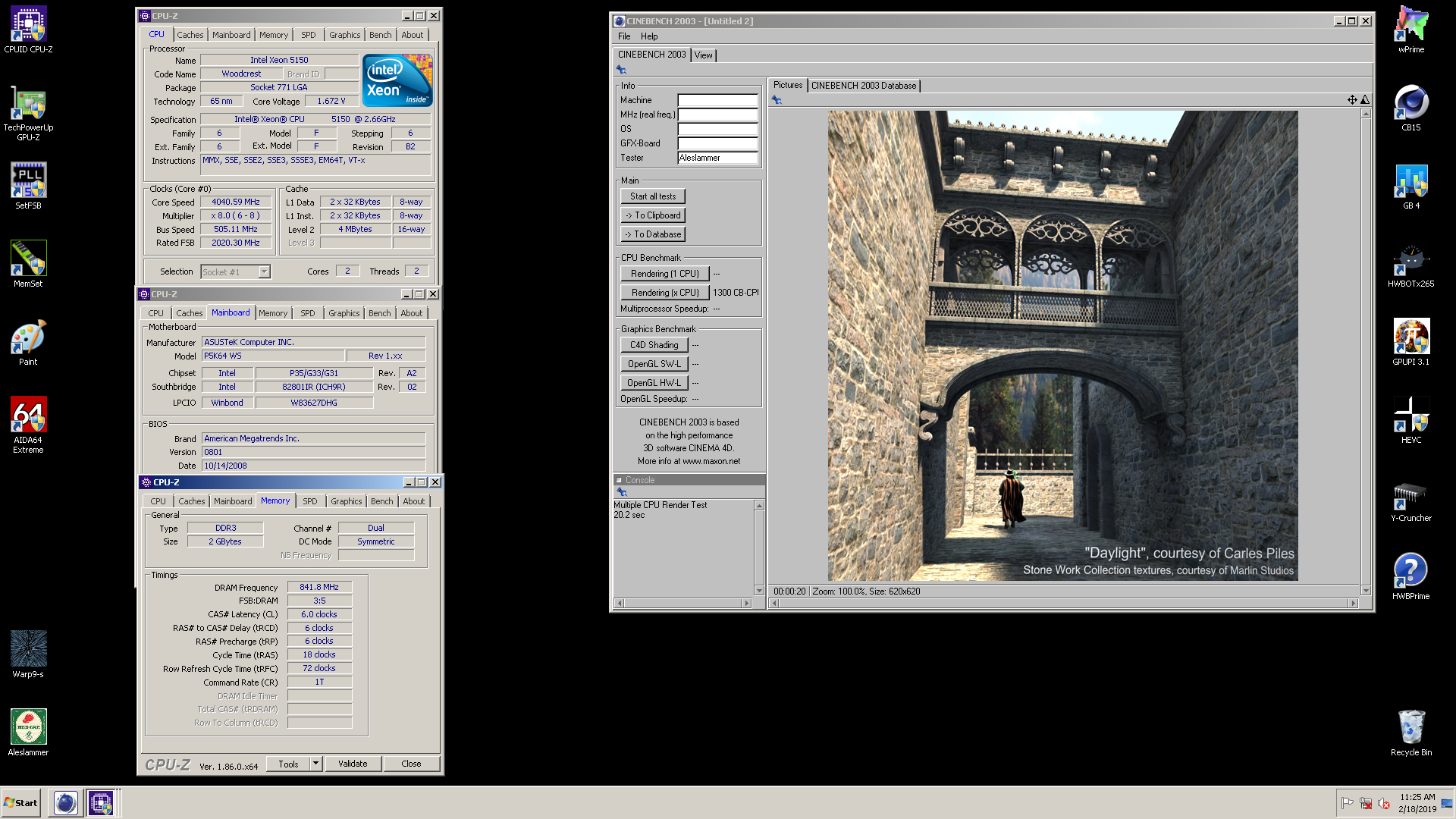Click the picture viewport's scroll-up arrow
1456x819 pixels.
coord(1366,114)
